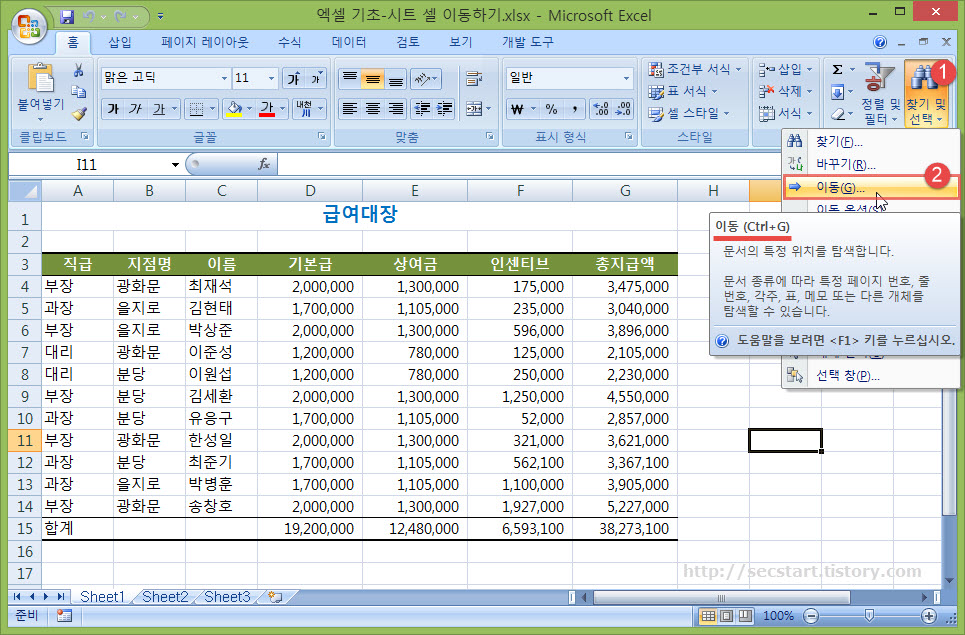Set middle vertical alignment
Screen dimensions: 965x635
372,78
